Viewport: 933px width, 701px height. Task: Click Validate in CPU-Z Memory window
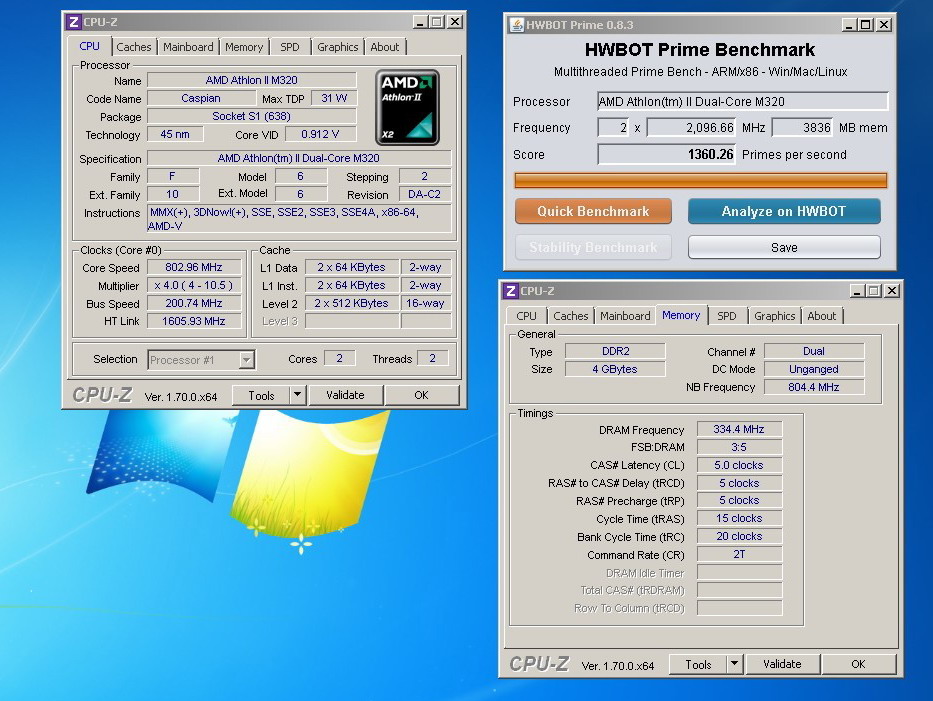pyautogui.click(x=782, y=664)
